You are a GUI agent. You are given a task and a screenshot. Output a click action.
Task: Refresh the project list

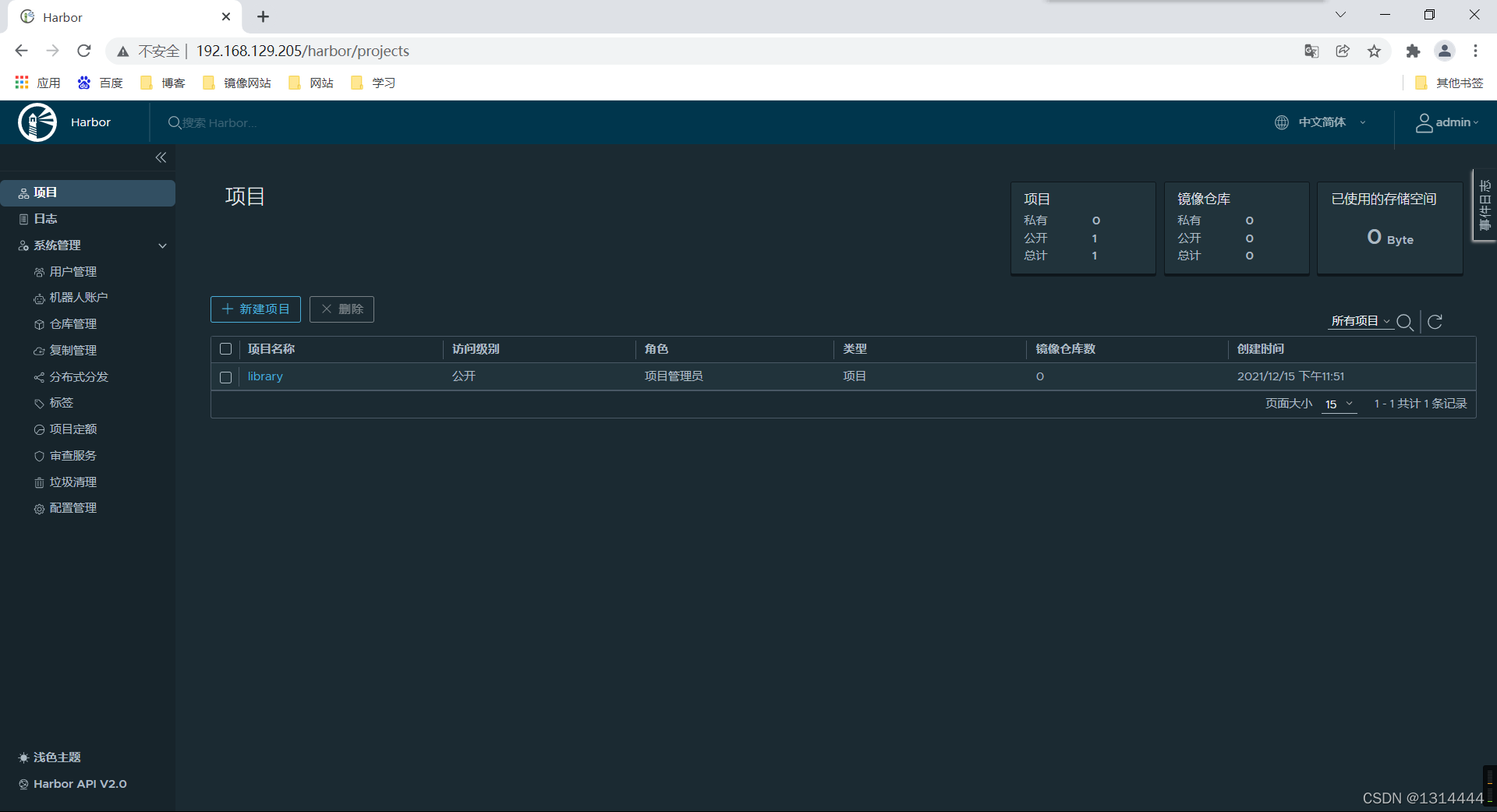(1435, 322)
